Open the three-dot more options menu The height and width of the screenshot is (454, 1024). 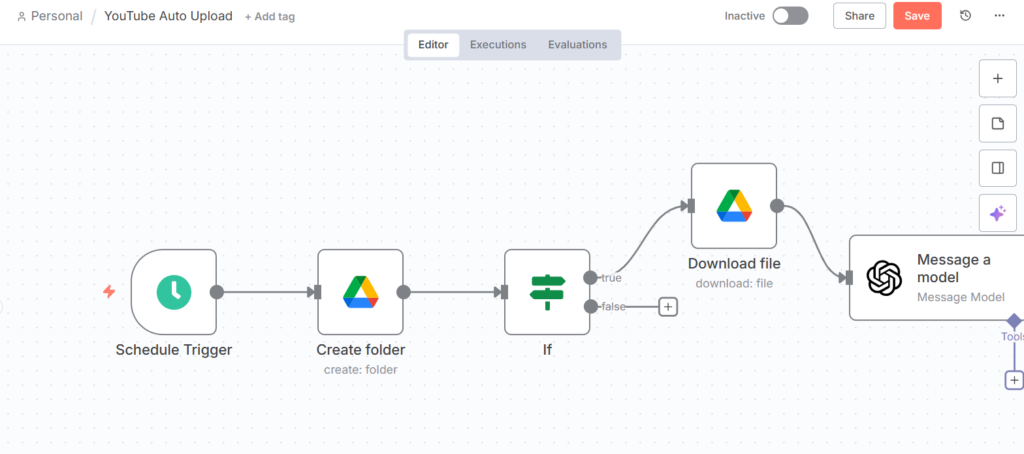pyautogui.click(x=999, y=16)
